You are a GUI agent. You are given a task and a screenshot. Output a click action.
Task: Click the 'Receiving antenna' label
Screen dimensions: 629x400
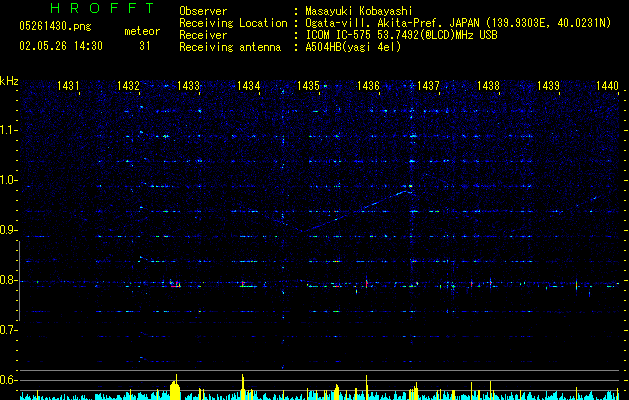pos(230,47)
